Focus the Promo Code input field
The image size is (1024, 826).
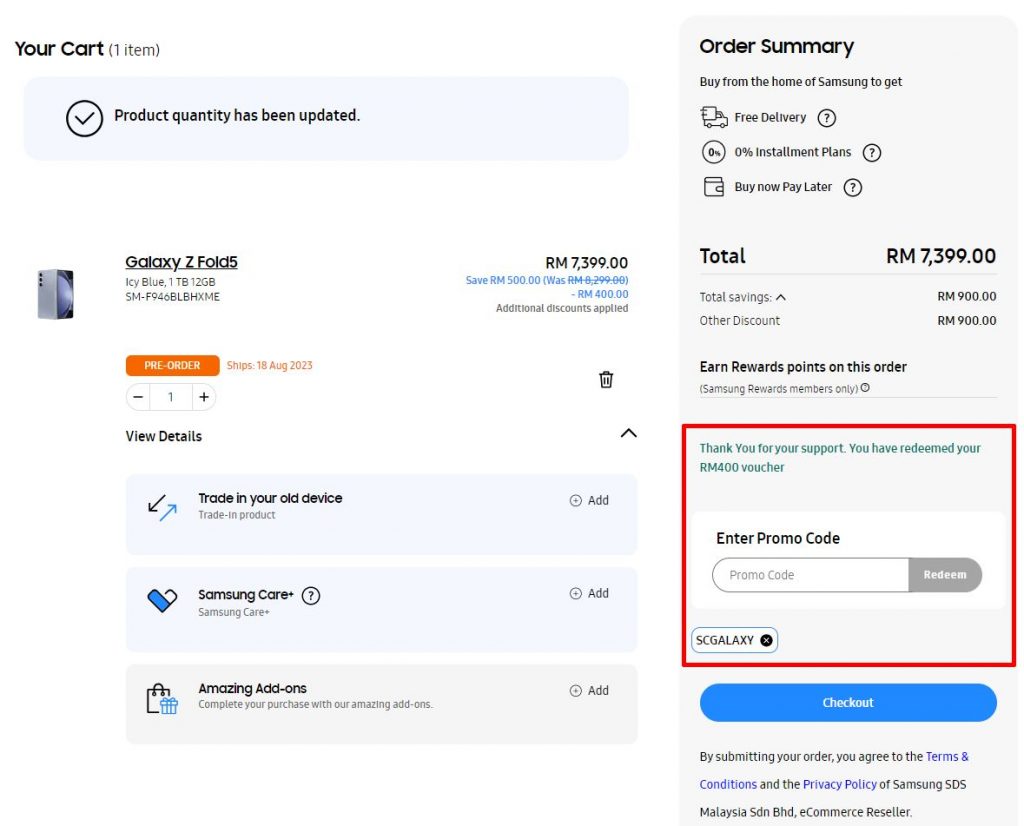tap(810, 575)
